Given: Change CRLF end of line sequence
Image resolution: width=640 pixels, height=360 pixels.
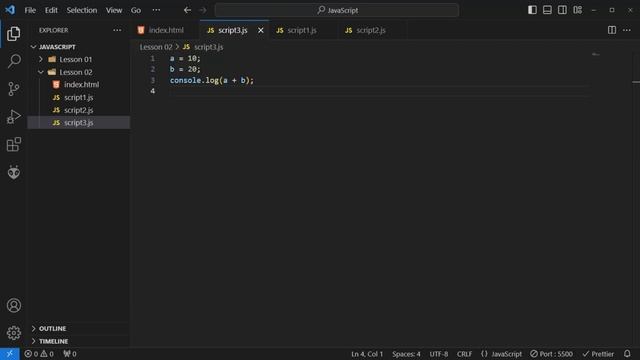Looking at the screenshot, I should pyautogui.click(x=464, y=354).
